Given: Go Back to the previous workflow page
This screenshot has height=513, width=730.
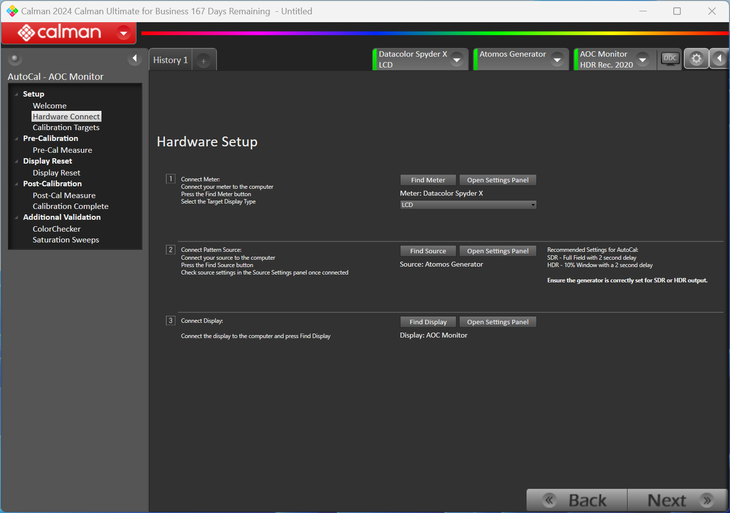Looking at the screenshot, I should (x=577, y=500).
